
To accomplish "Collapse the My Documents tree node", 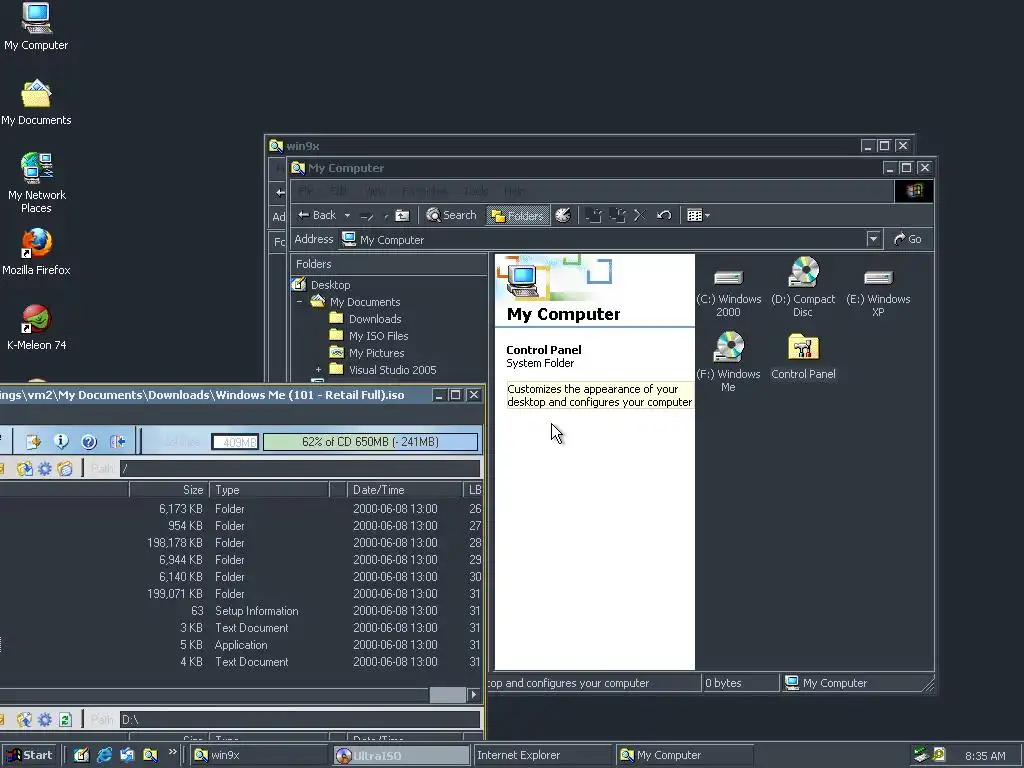I will pos(300,302).
